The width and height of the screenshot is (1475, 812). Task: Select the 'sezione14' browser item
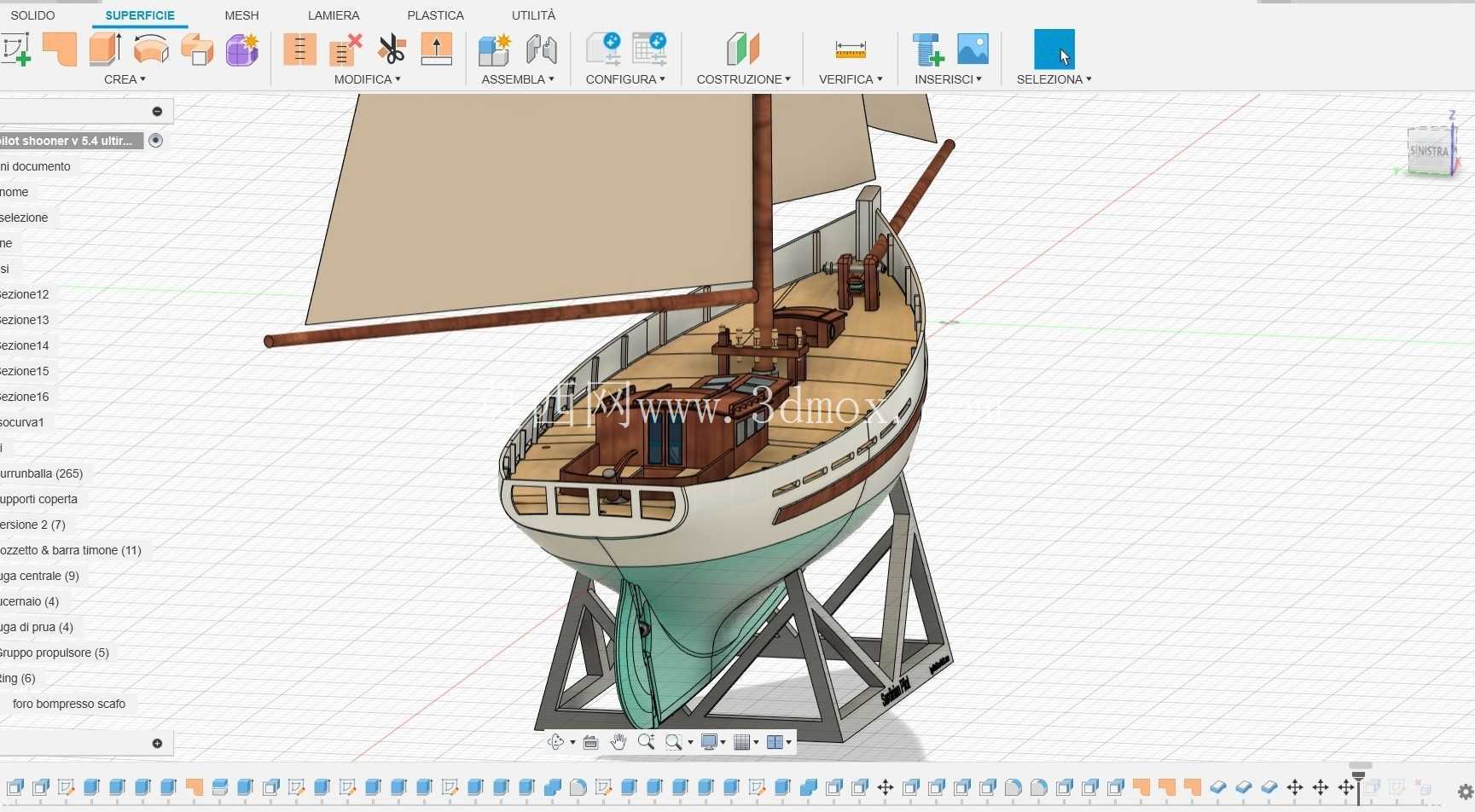[25, 345]
